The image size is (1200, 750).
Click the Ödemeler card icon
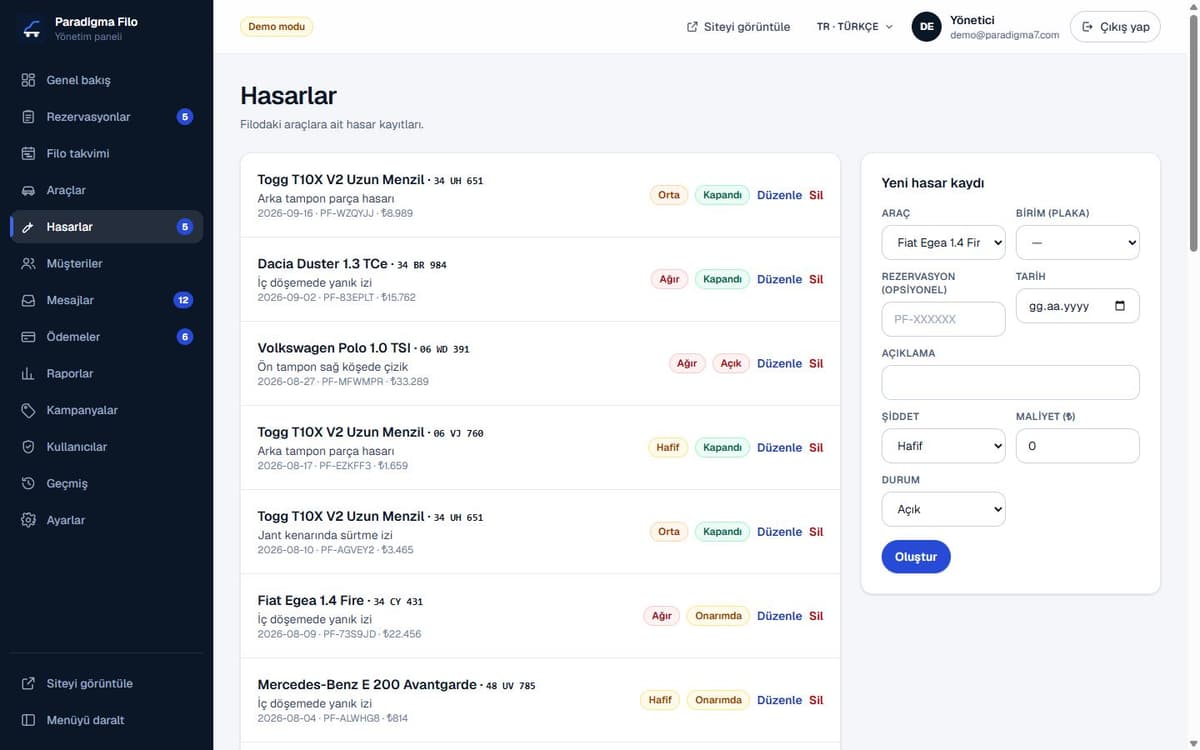click(28, 337)
